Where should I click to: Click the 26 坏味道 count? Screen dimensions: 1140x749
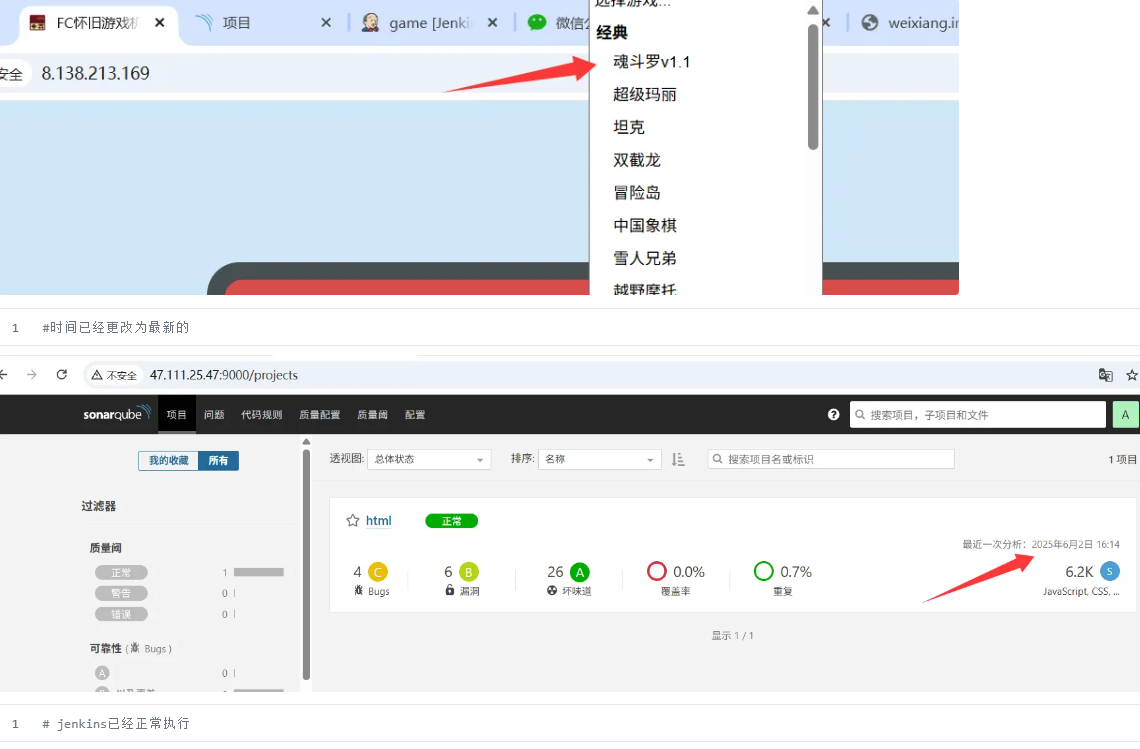tap(555, 572)
